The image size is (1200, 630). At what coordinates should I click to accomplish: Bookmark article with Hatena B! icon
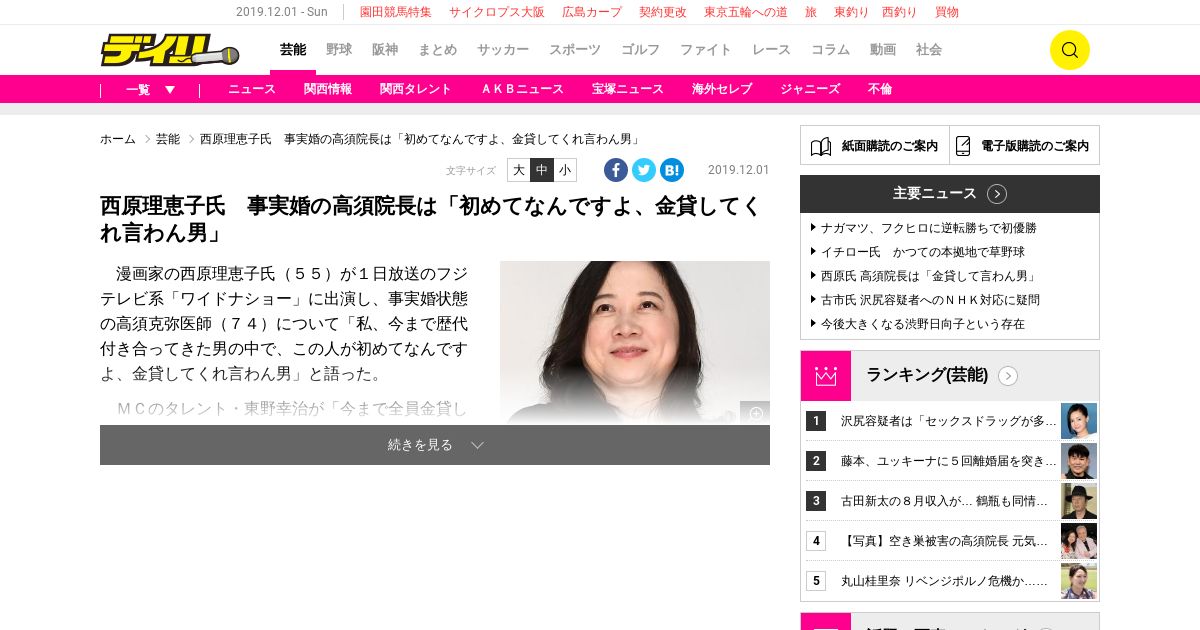(x=672, y=170)
